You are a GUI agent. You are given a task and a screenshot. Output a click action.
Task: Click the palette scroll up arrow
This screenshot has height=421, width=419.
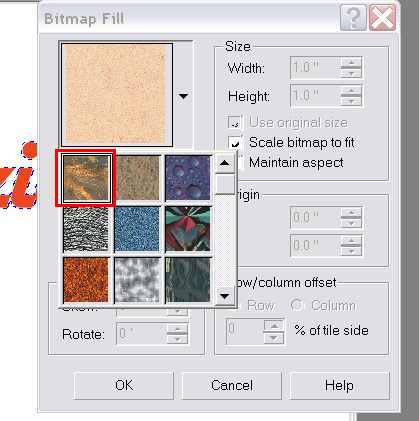pos(225,163)
